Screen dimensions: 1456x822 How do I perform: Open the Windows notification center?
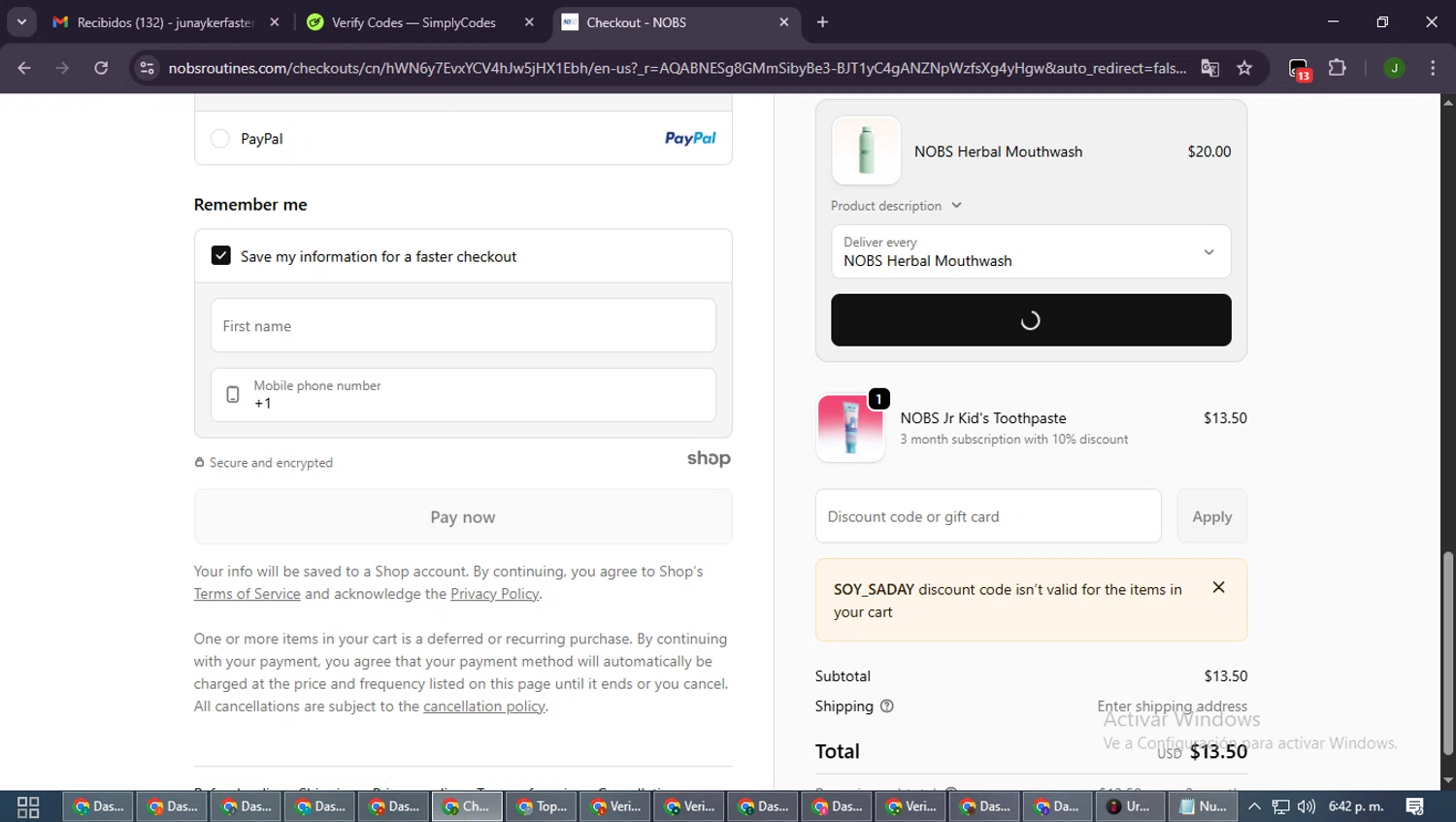click(1415, 806)
